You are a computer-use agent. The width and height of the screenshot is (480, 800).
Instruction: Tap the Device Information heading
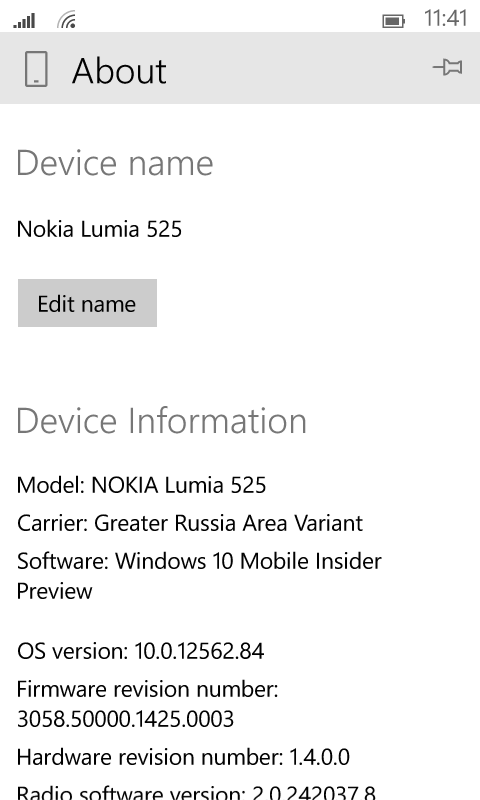pos(162,421)
